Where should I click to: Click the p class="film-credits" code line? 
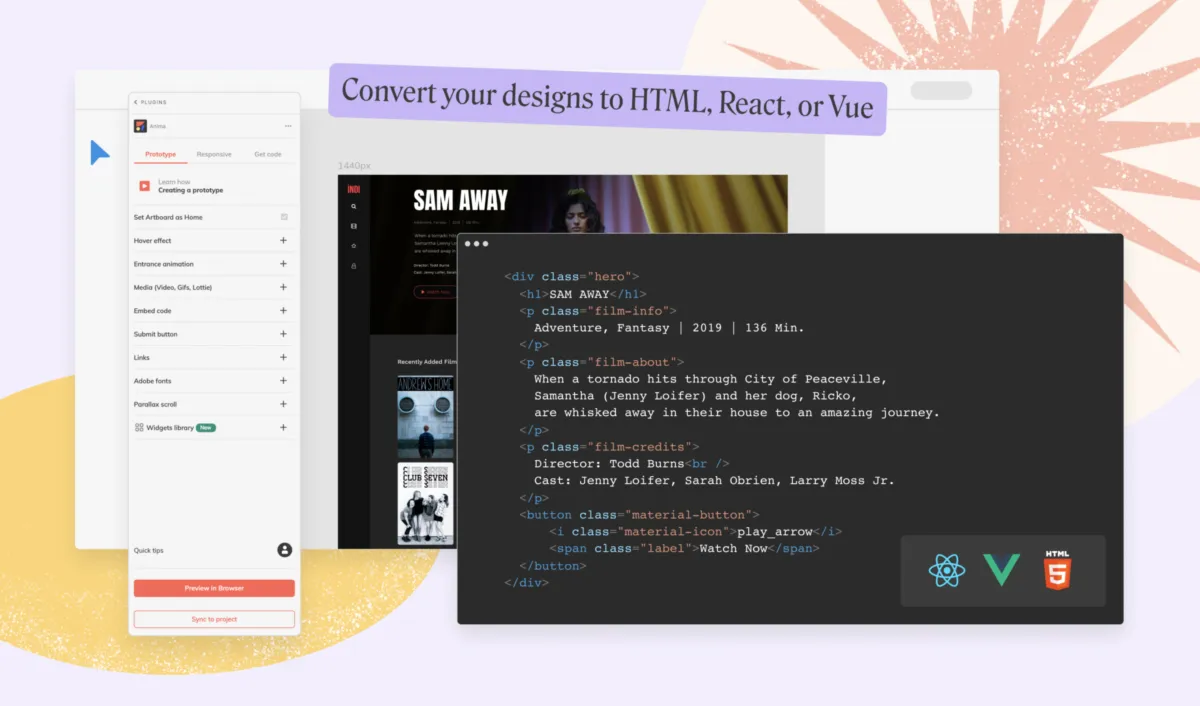pyautogui.click(x=609, y=447)
